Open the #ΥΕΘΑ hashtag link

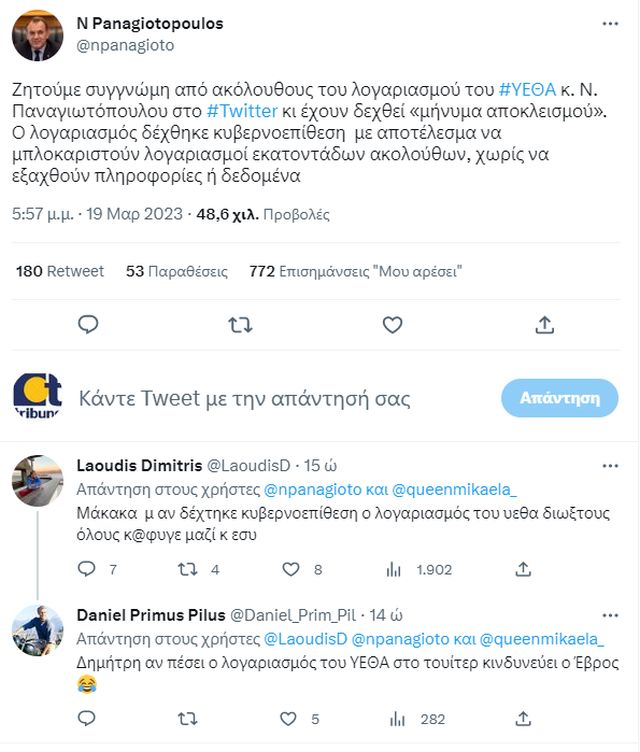pyautogui.click(x=525, y=87)
